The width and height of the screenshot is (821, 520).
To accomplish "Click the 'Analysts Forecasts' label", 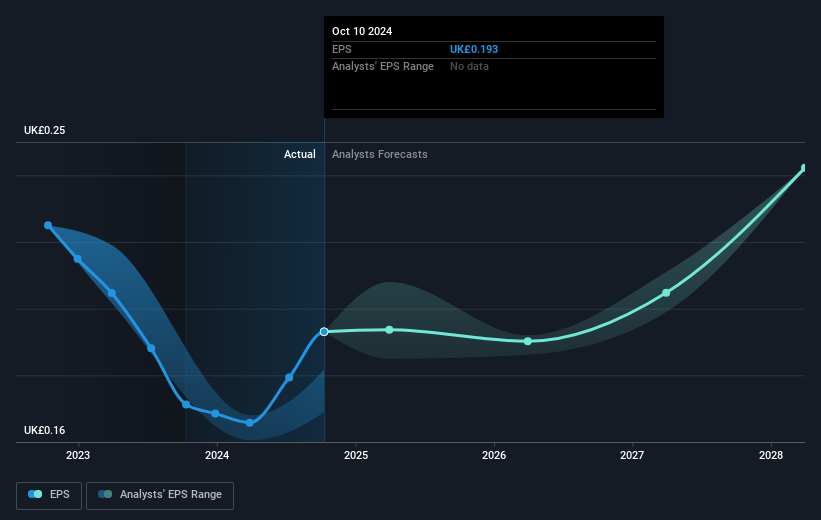I will tap(380, 154).
